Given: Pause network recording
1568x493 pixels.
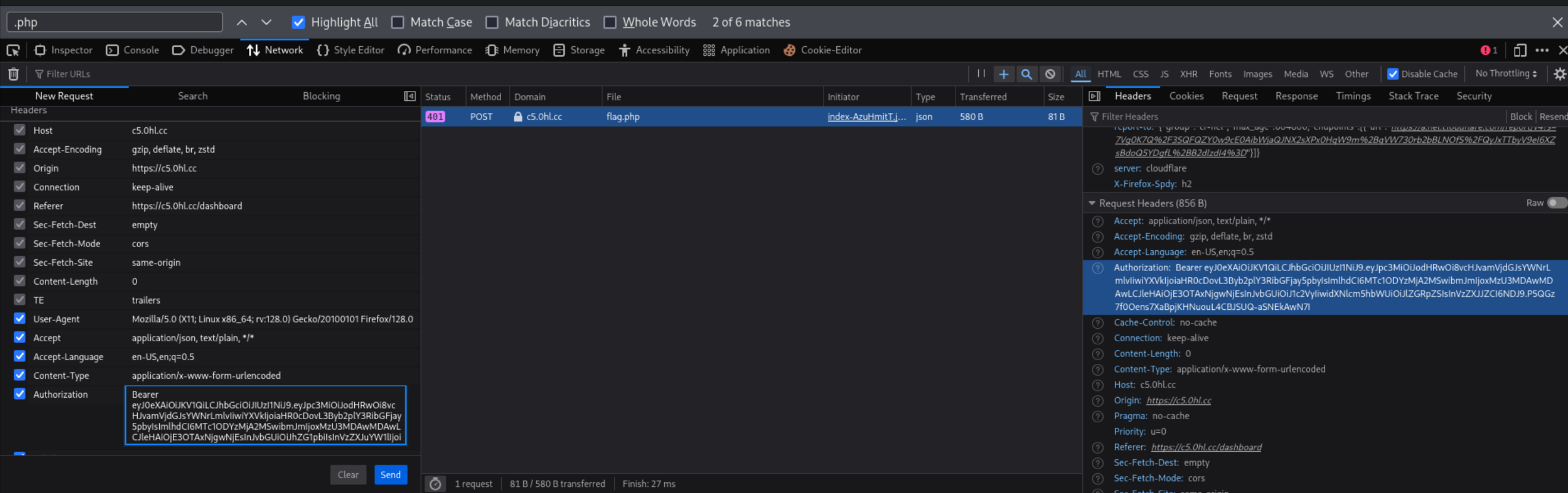Looking at the screenshot, I should coord(981,74).
